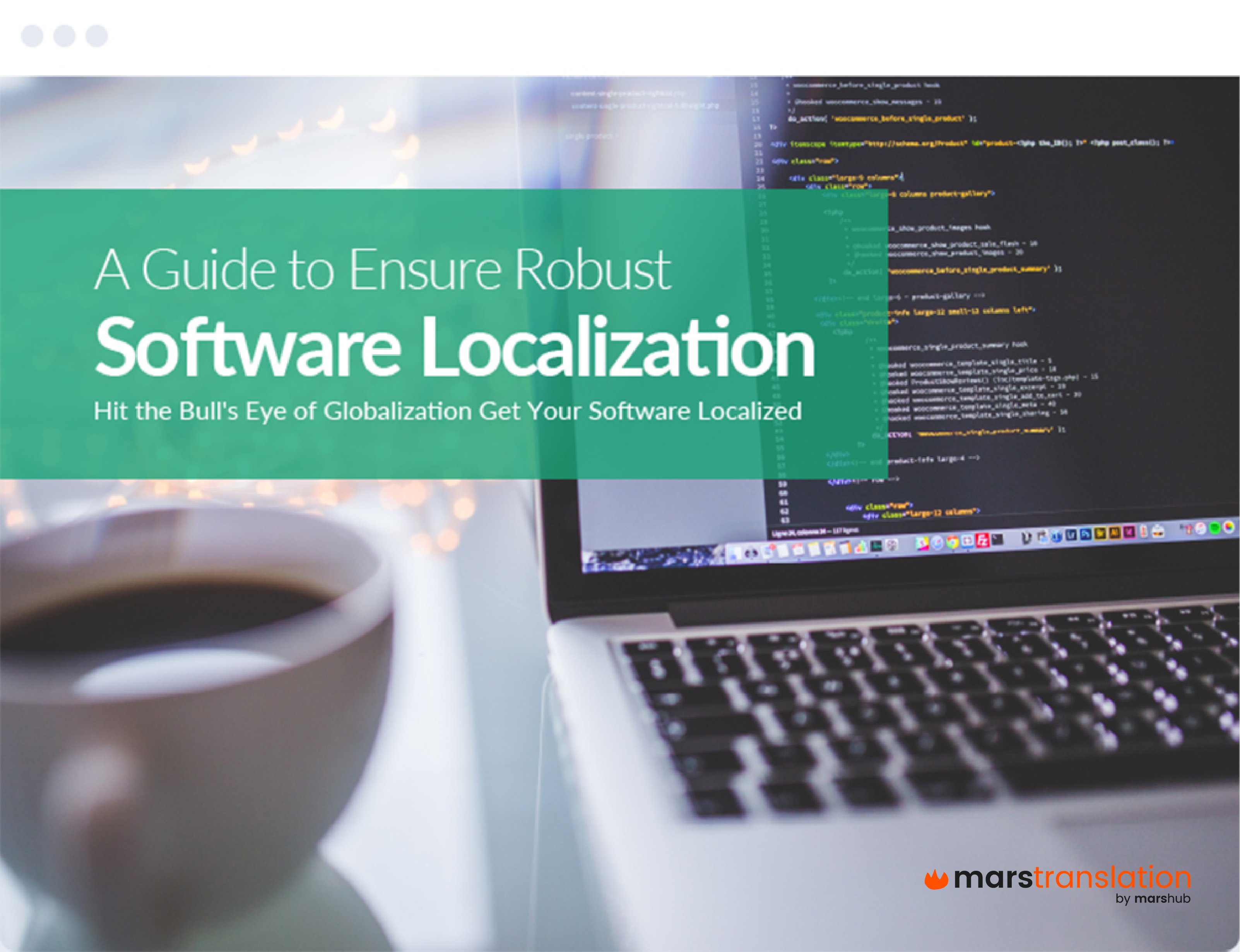
Task: Click the first gray dot in the window header
Action: pos(33,35)
